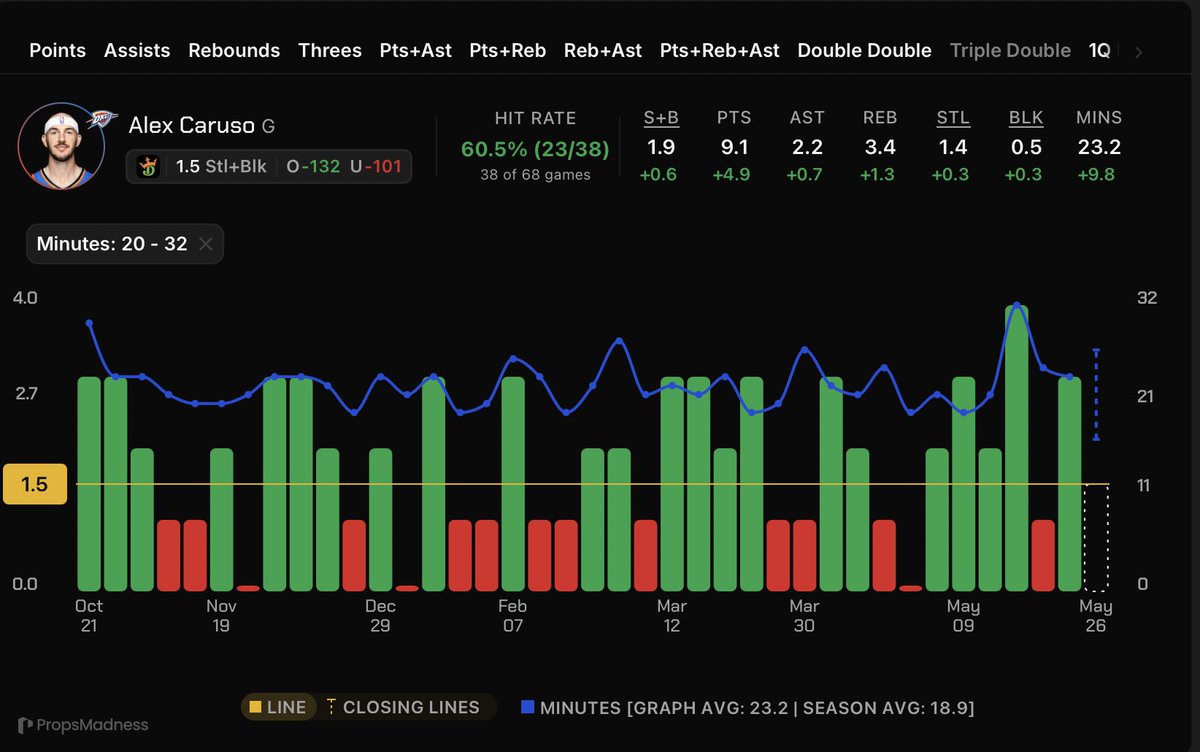Click the 1.5 Stl+Blk line label

pos(221,167)
